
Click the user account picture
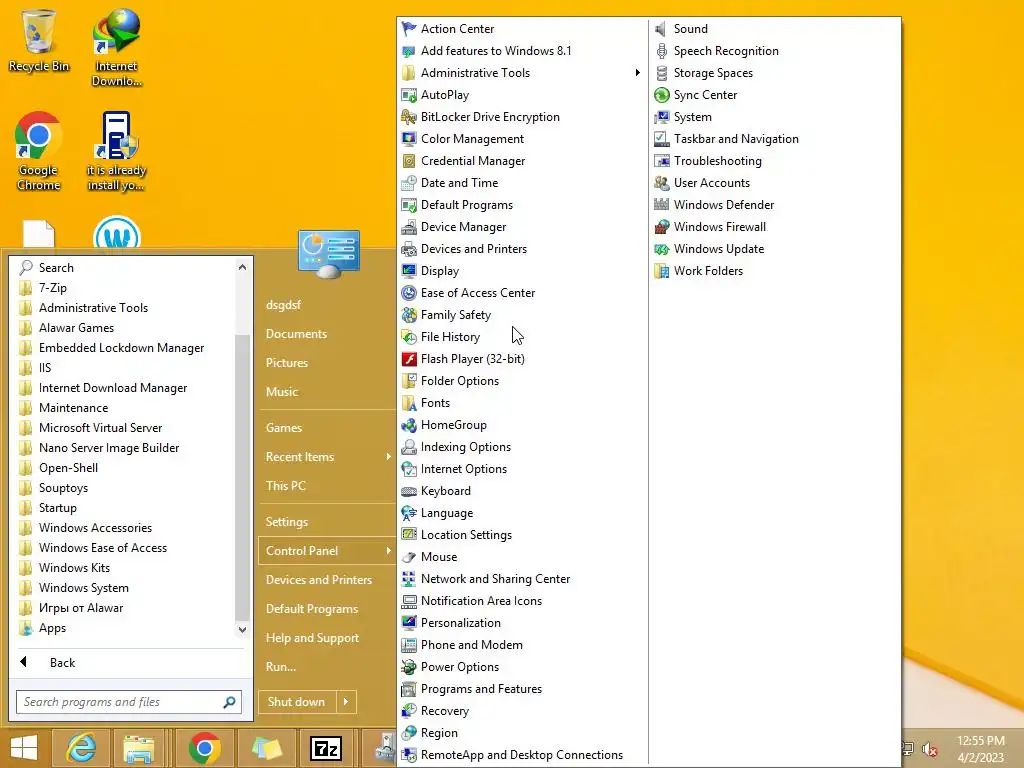coord(328,253)
